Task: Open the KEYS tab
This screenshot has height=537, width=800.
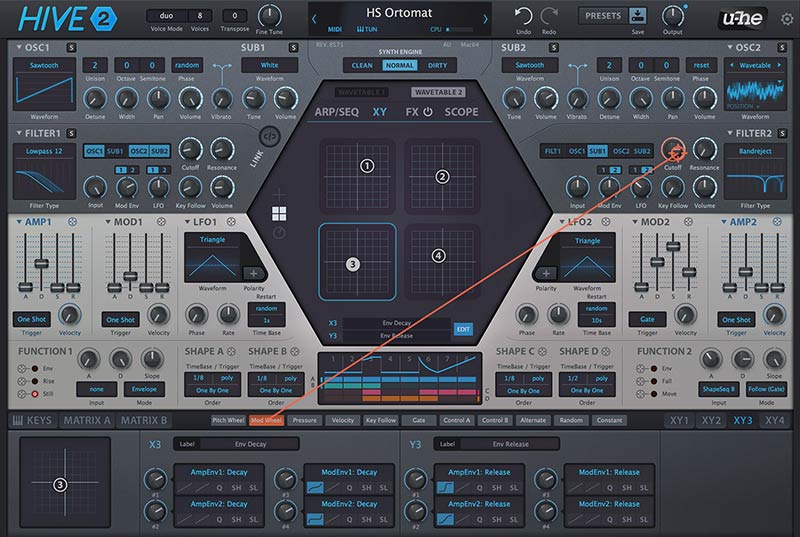Action: tap(32, 420)
